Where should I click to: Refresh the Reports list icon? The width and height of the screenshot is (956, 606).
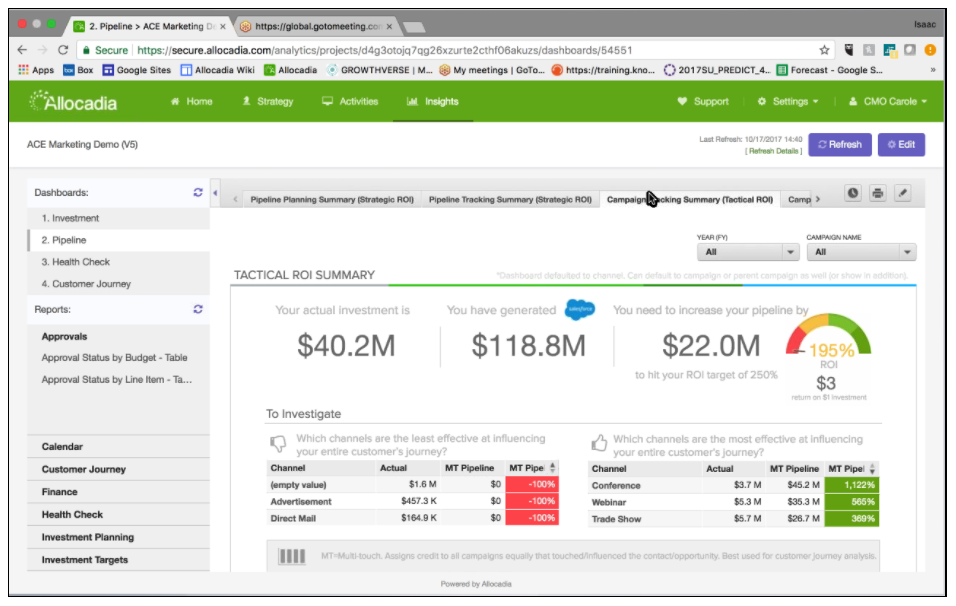pos(198,309)
